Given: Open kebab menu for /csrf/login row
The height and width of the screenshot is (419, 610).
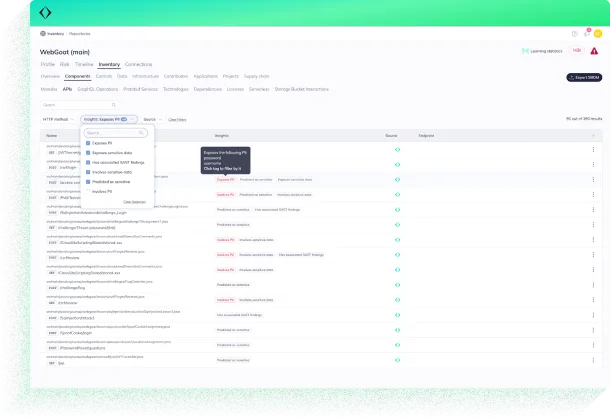Looking at the screenshot, I should pos(593,165).
